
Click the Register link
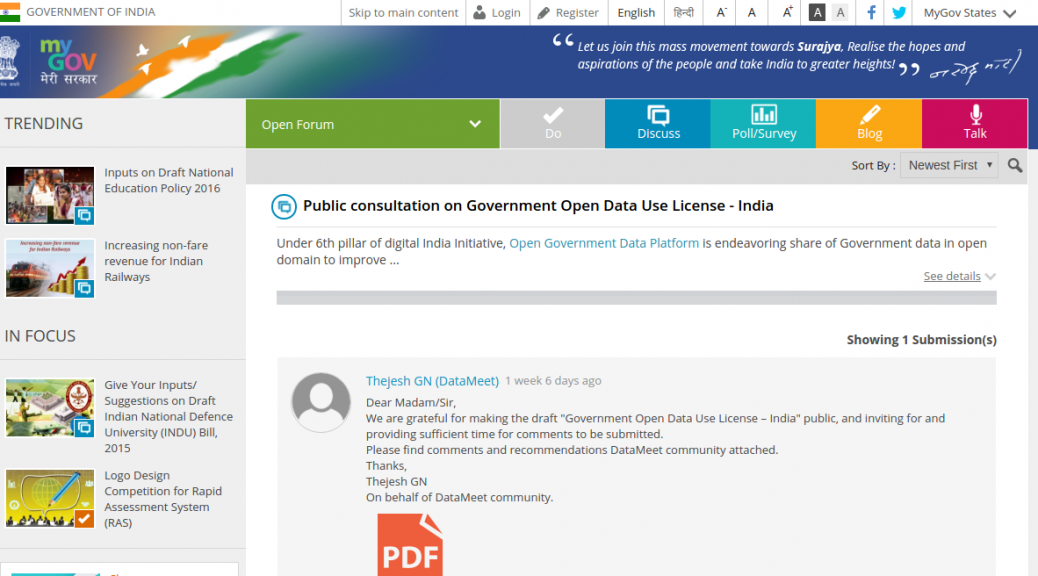point(568,13)
